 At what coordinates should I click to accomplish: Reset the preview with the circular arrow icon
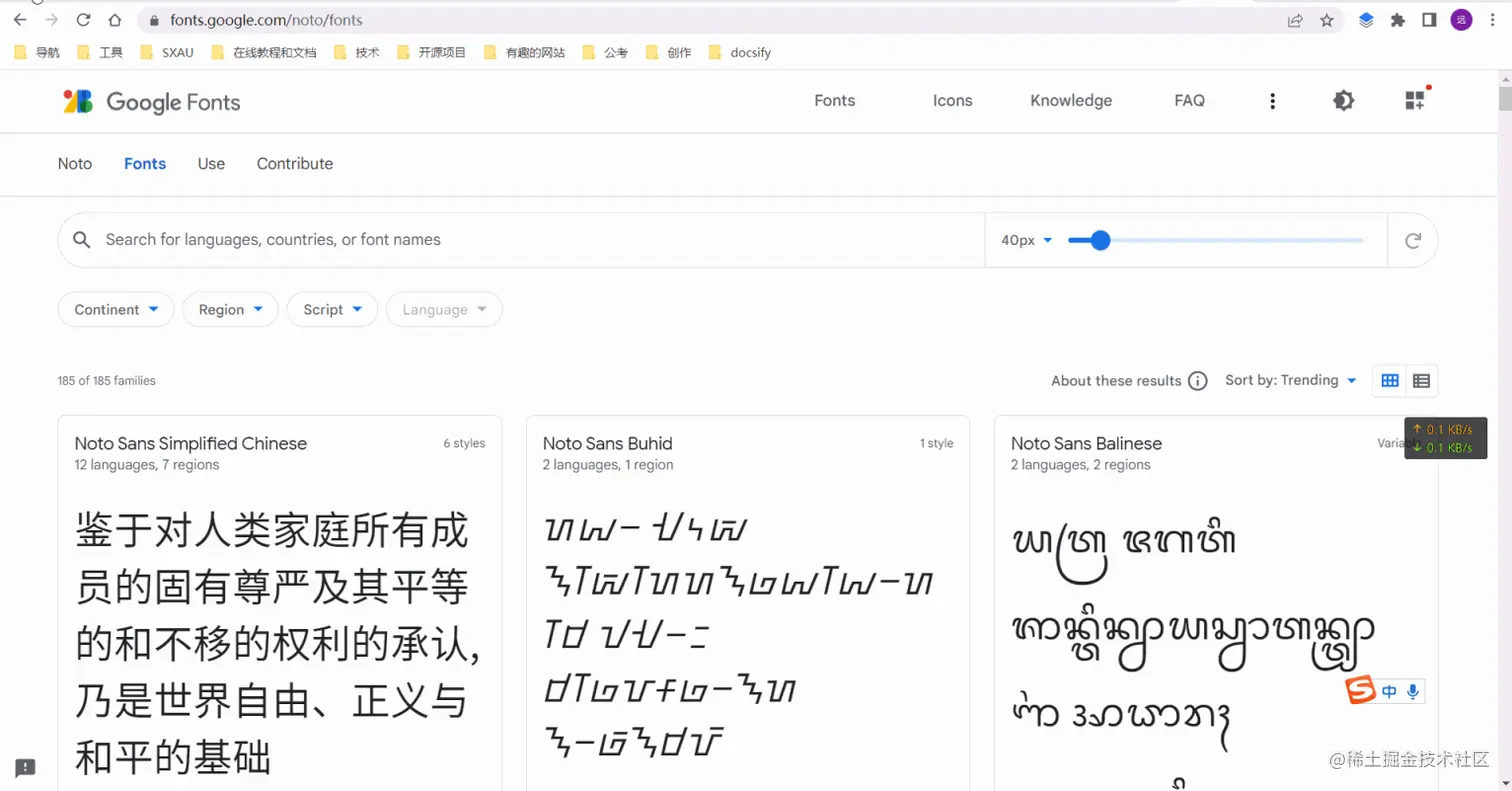1413,240
